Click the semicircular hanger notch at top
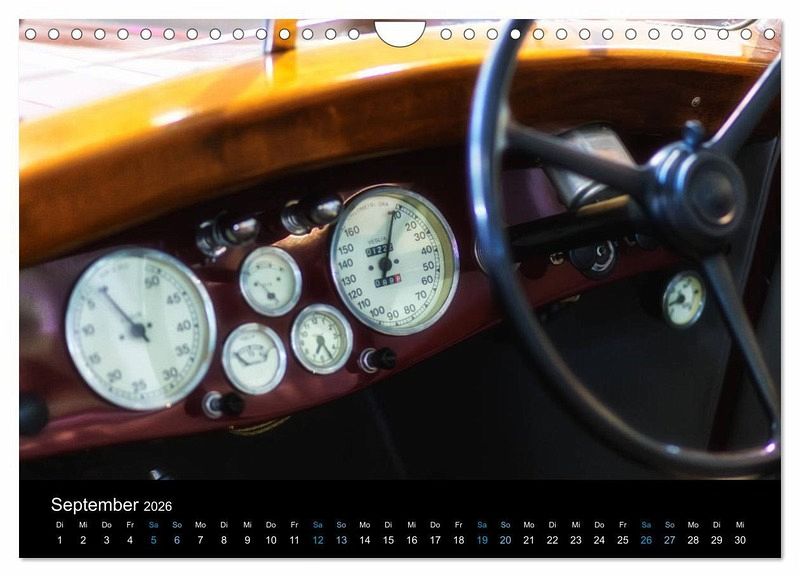 [400, 33]
